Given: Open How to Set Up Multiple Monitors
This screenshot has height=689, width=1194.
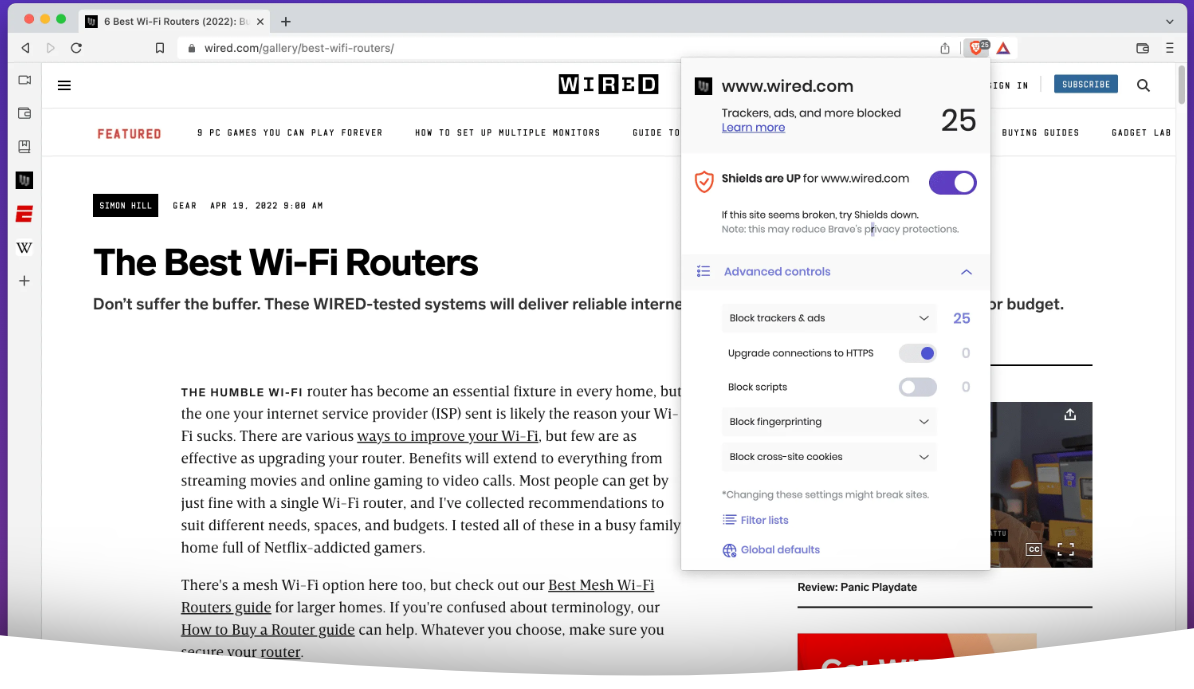Looking at the screenshot, I should (508, 132).
